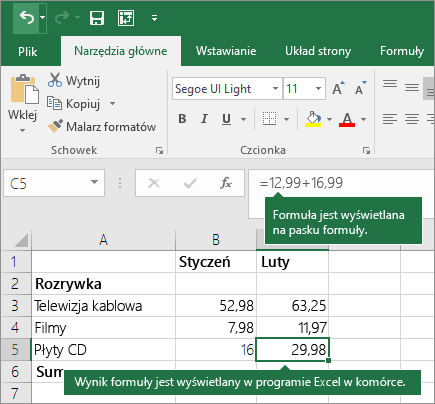435x404 pixels.
Task: Open the Plik tab
Action: (28, 52)
